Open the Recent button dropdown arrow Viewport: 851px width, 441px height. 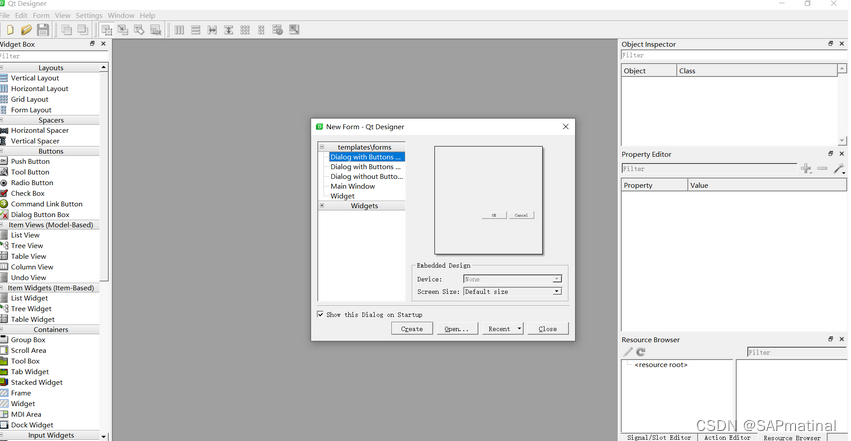point(519,329)
